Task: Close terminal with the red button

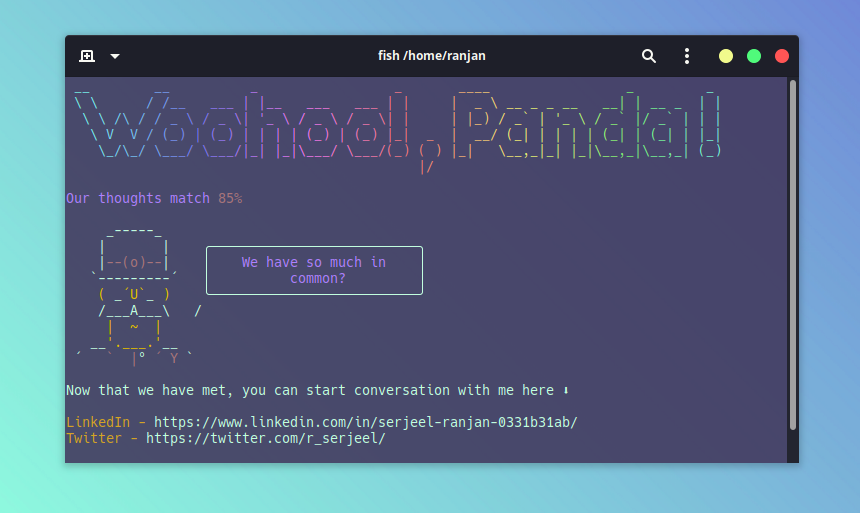Action: (x=782, y=56)
